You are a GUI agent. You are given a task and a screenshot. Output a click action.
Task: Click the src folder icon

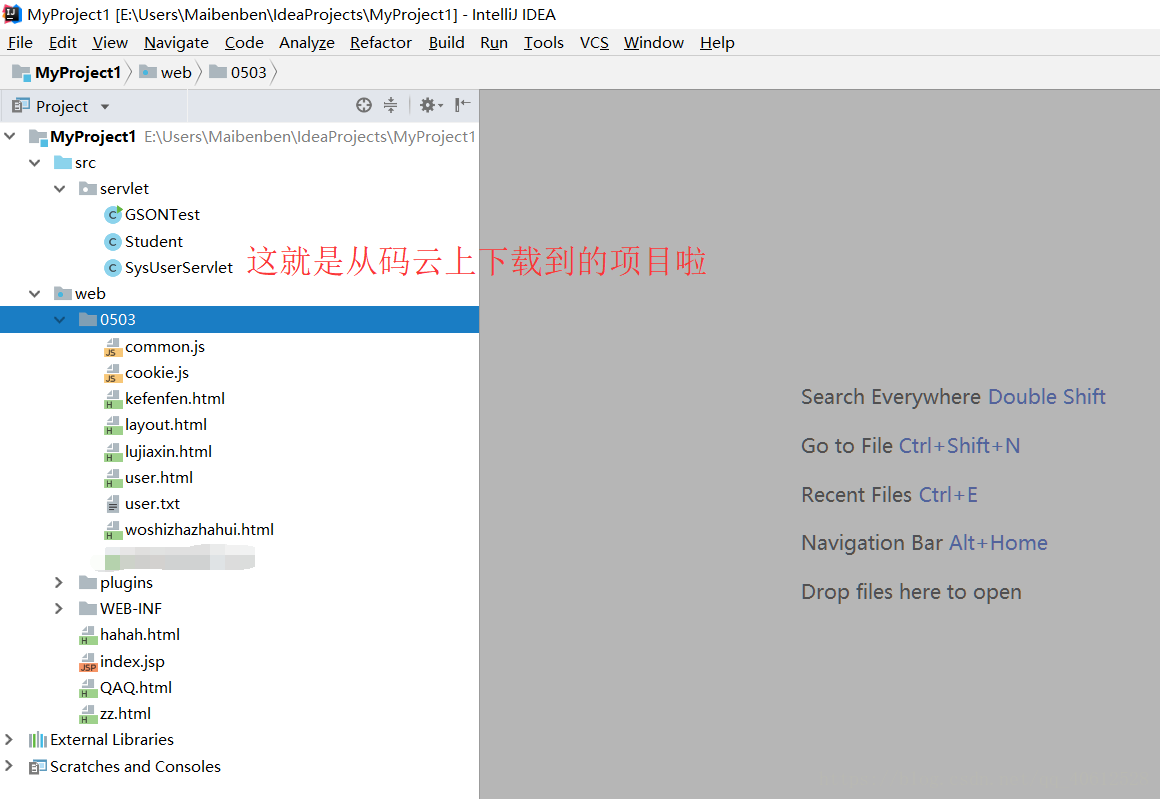point(63,163)
